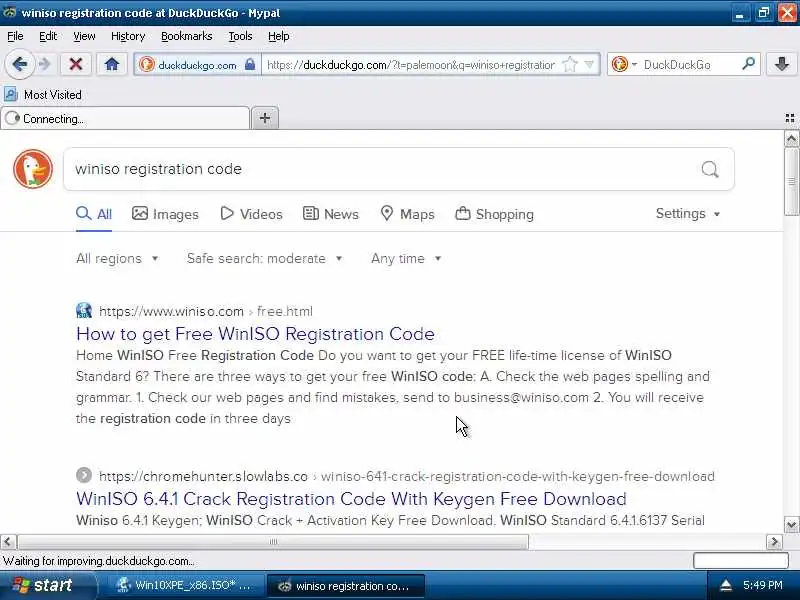
Task: Click the chromehunter result favicon
Action: click(x=84, y=475)
